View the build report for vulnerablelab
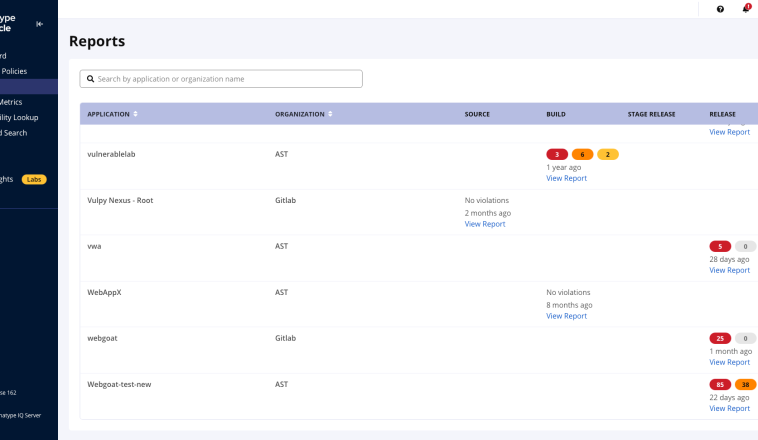This screenshot has width=758, height=440. tap(566, 178)
